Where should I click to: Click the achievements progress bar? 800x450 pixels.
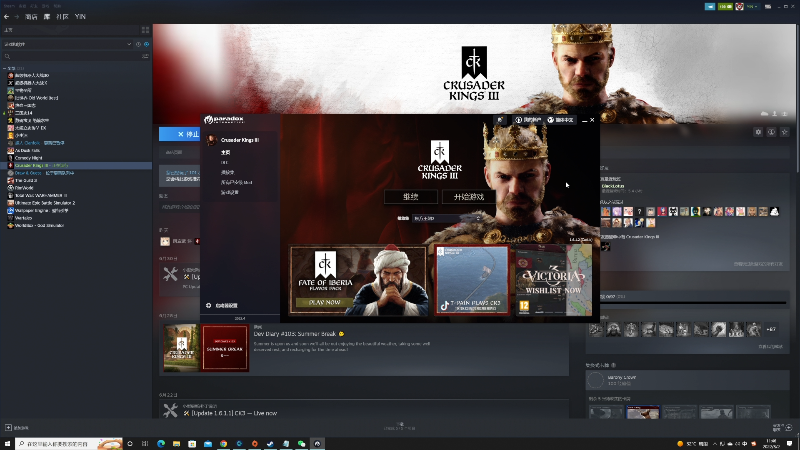point(694,303)
